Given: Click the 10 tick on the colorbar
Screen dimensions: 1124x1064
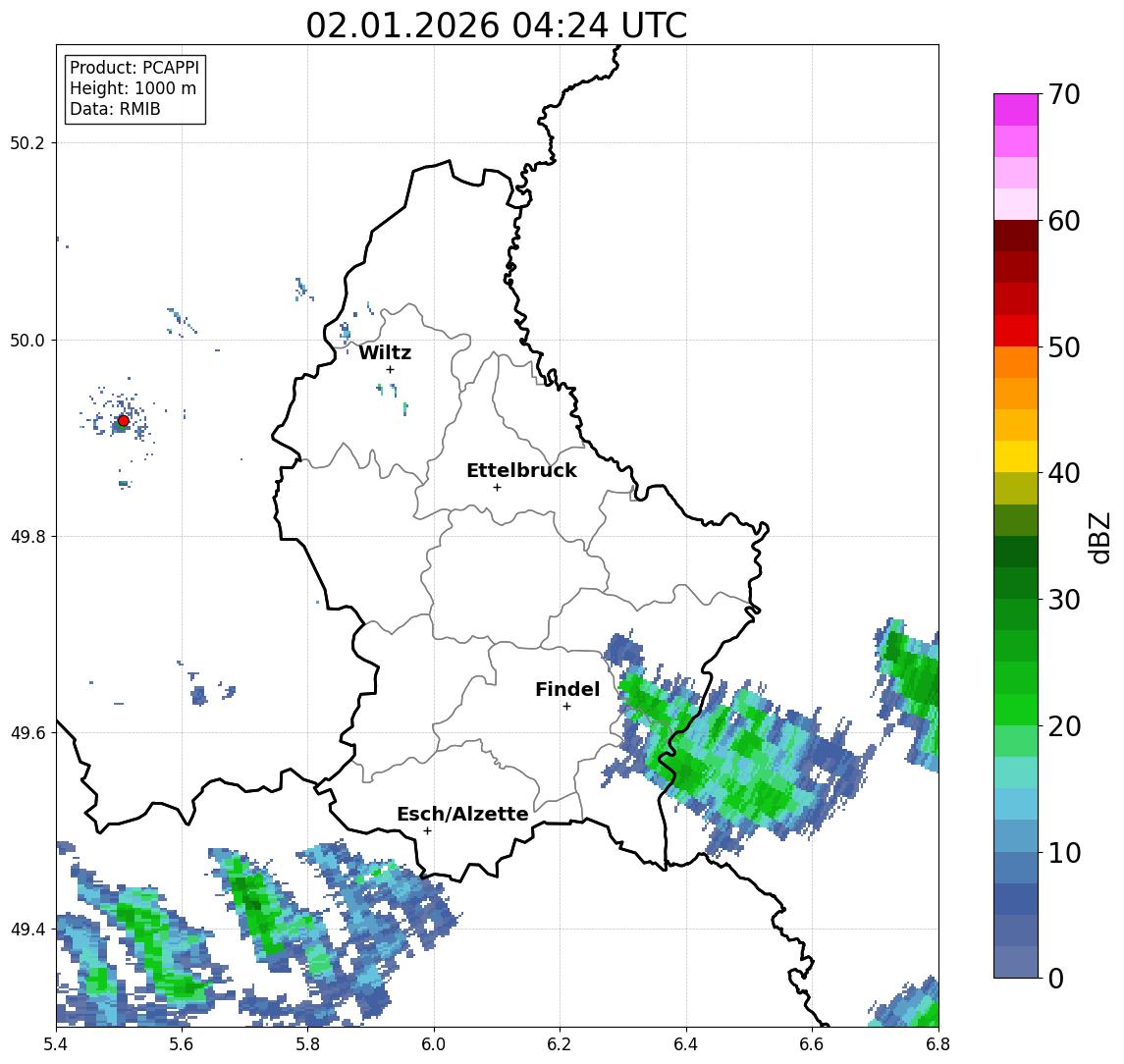Looking at the screenshot, I should (1064, 853).
